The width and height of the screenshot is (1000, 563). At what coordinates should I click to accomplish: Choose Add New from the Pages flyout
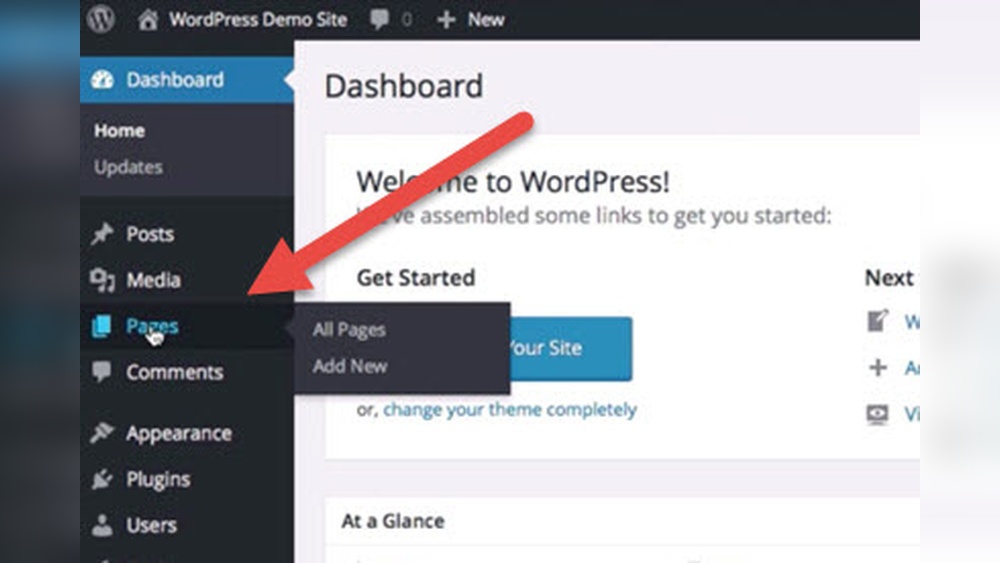349,366
